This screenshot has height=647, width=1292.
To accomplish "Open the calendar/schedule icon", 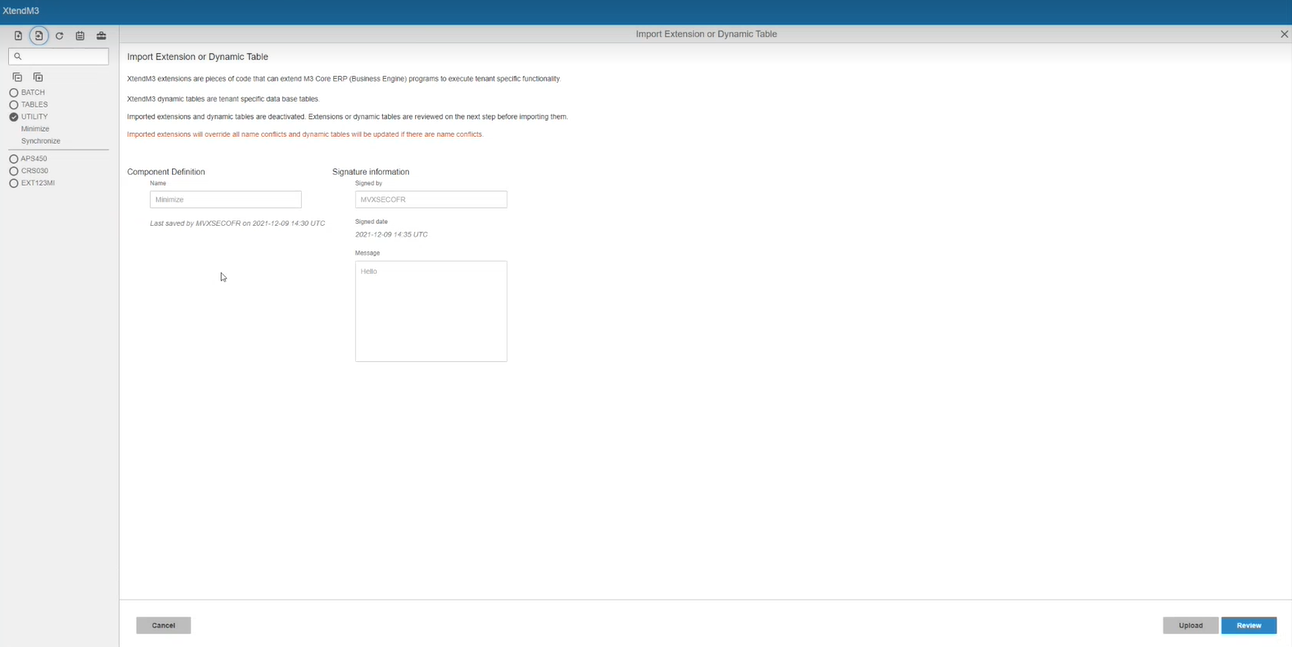I will (x=80, y=35).
